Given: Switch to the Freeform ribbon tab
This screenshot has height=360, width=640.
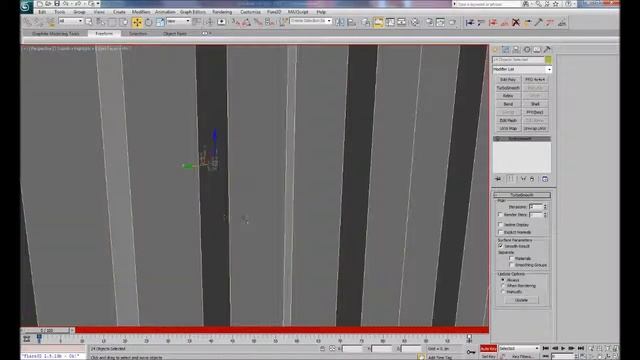Looking at the screenshot, I should (x=104, y=33).
